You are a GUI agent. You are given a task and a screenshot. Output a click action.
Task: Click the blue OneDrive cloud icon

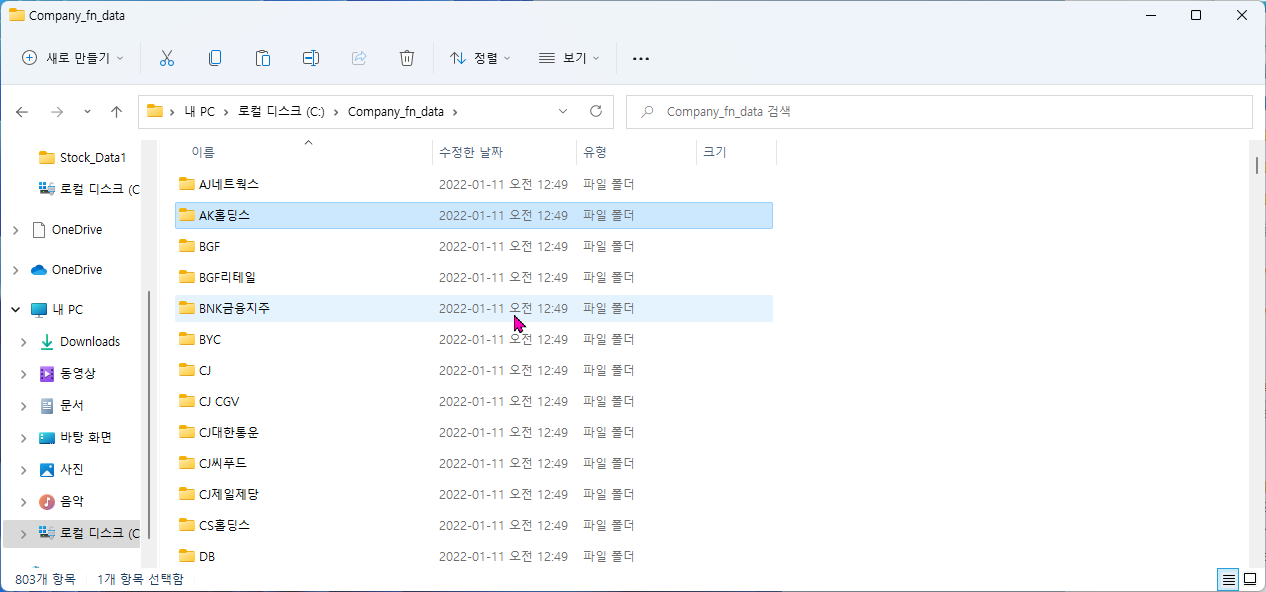click(x=39, y=270)
